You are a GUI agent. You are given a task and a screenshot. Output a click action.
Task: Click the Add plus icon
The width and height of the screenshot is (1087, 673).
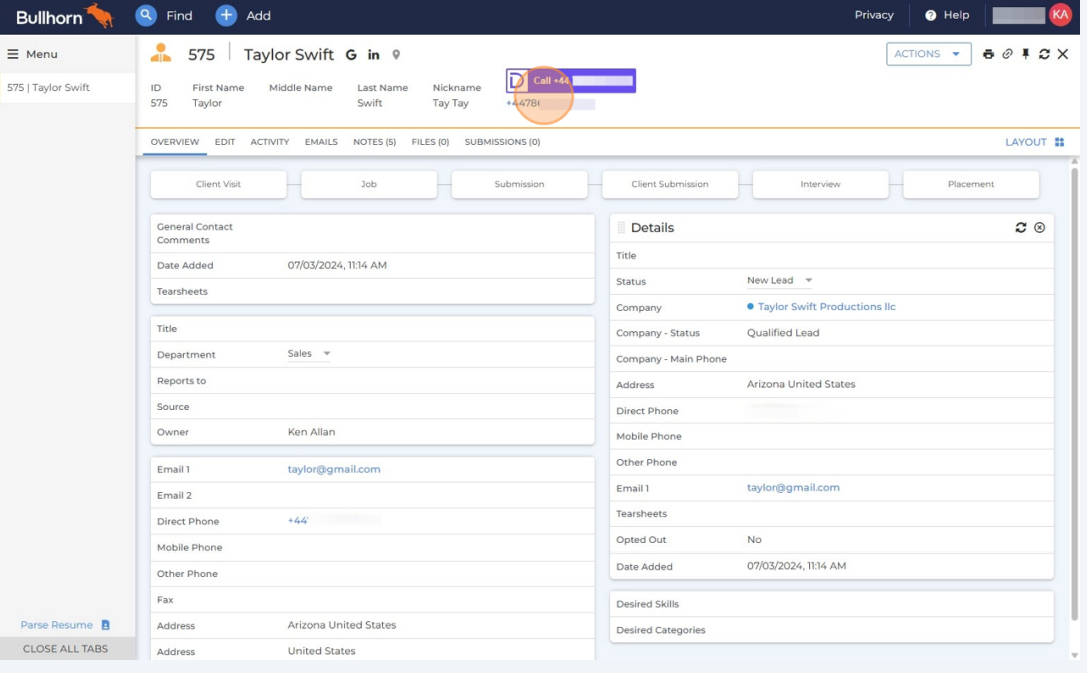click(x=226, y=15)
